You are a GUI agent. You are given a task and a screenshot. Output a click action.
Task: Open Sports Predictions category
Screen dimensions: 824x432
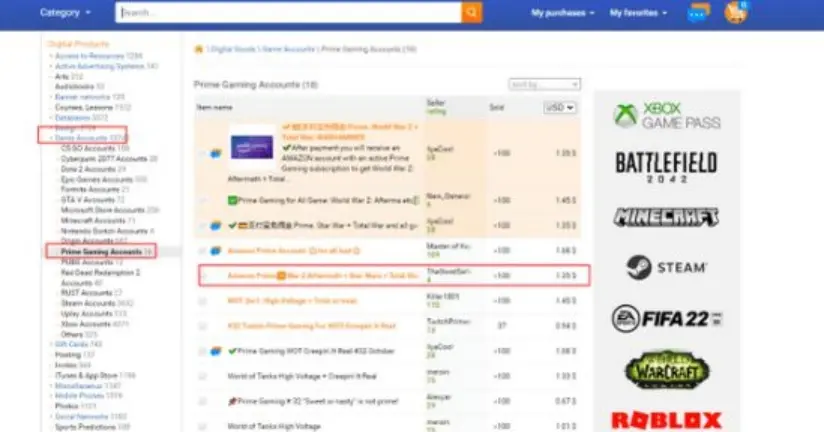pos(85,427)
